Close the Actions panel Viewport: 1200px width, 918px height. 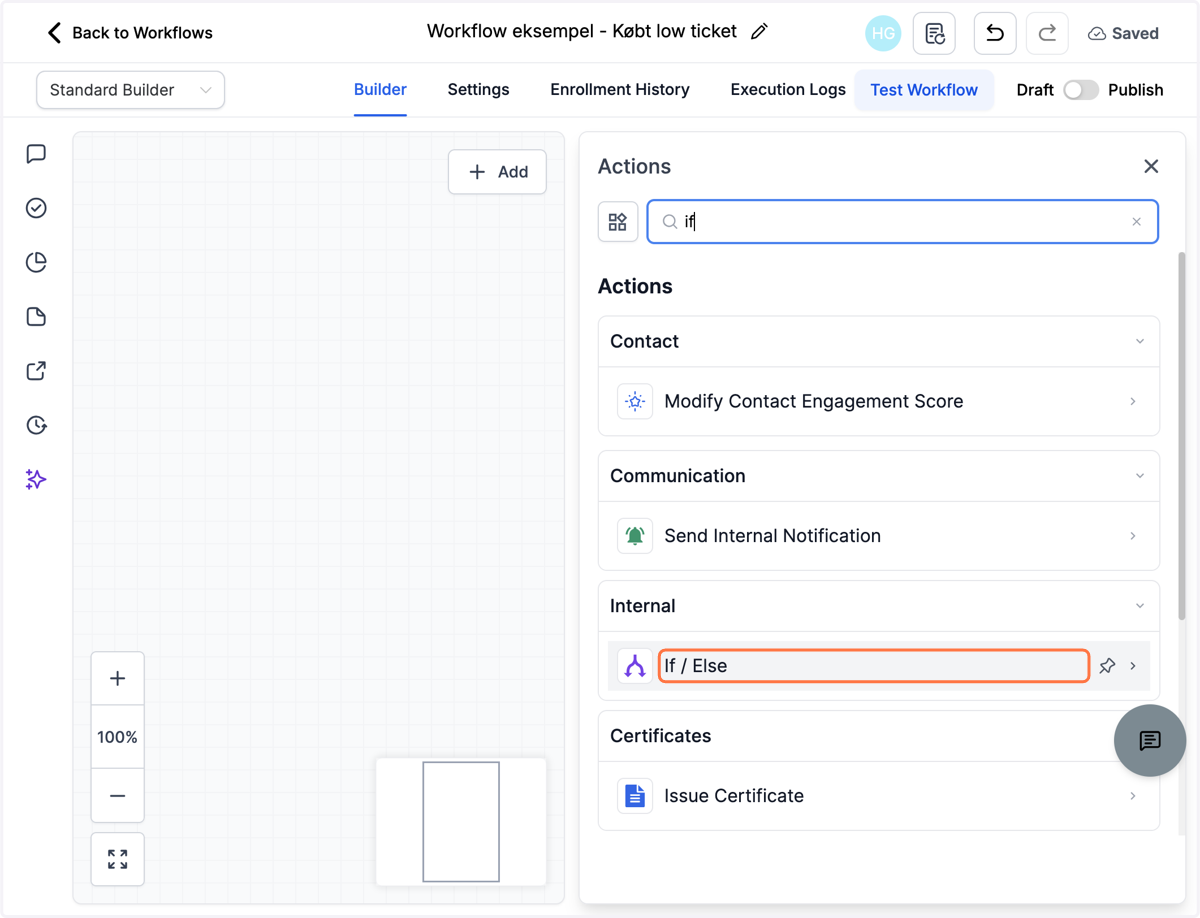(1151, 166)
